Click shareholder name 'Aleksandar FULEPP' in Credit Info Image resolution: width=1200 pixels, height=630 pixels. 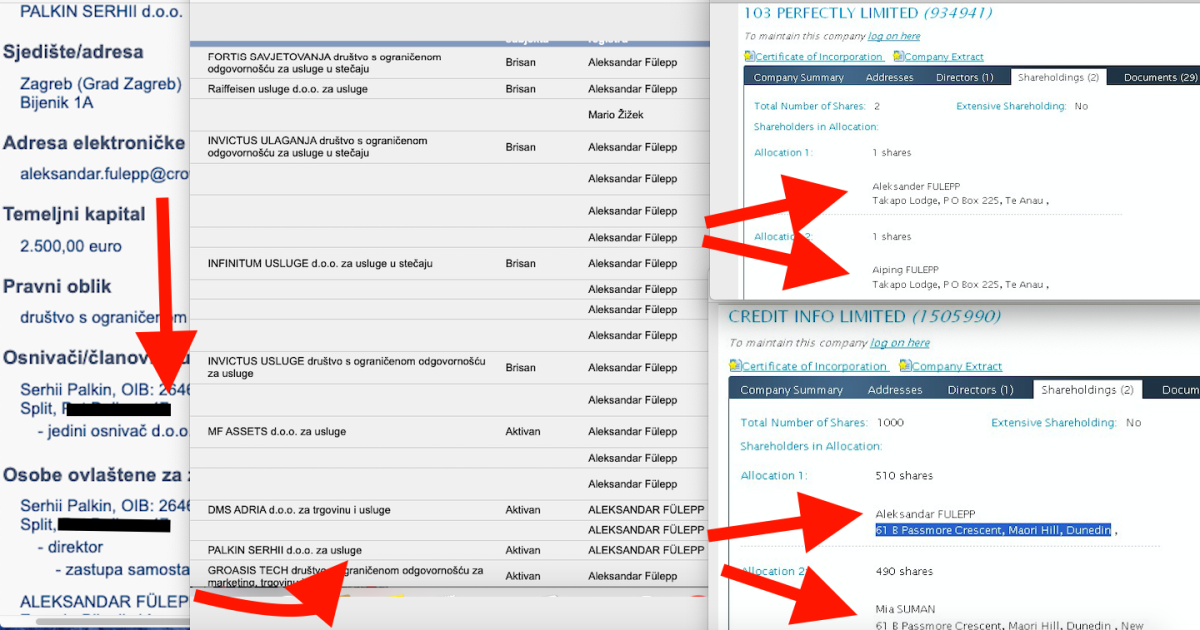point(925,514)
